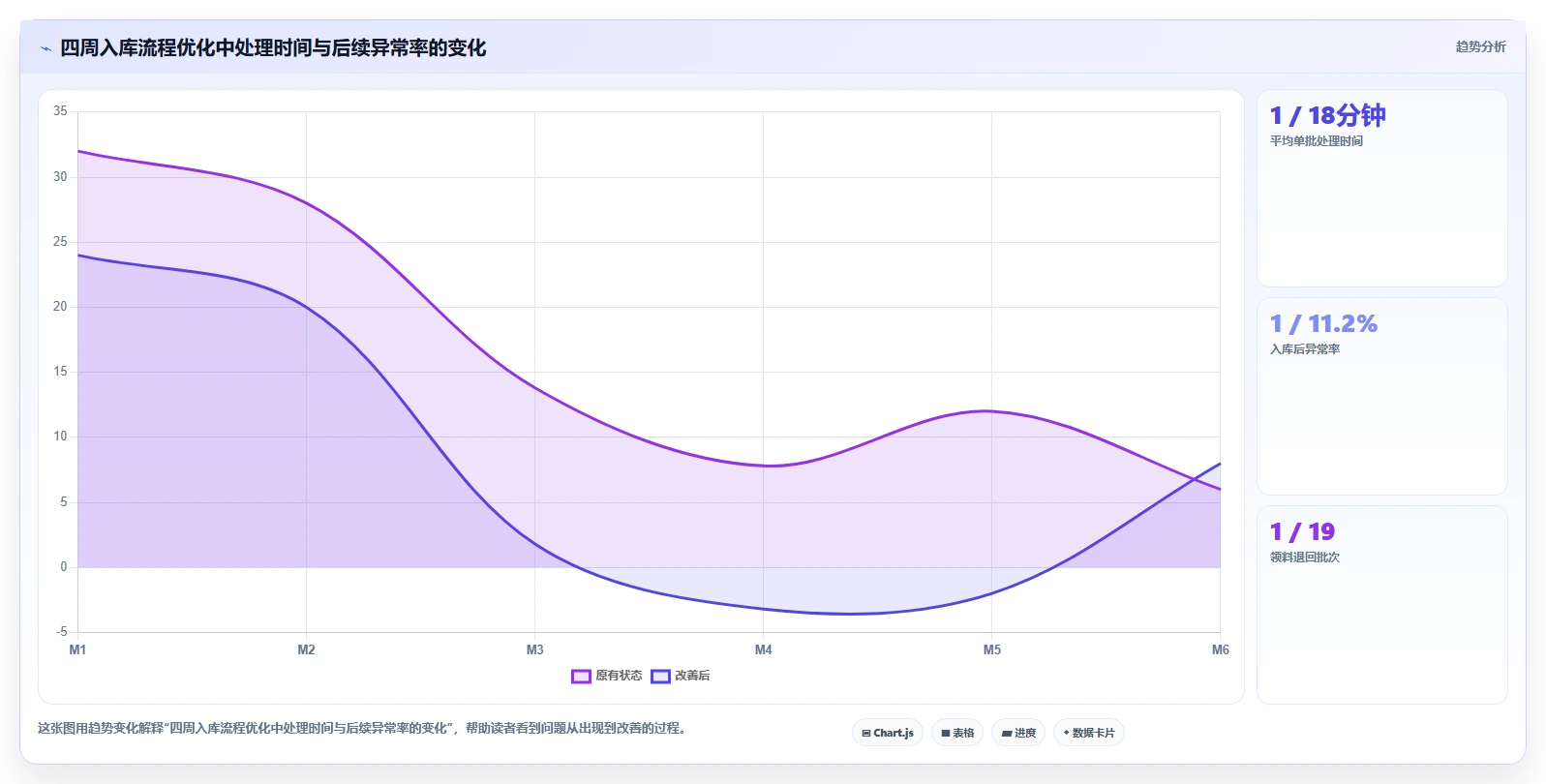
Task: Click the M4 x-axis label
Action: 763,649
